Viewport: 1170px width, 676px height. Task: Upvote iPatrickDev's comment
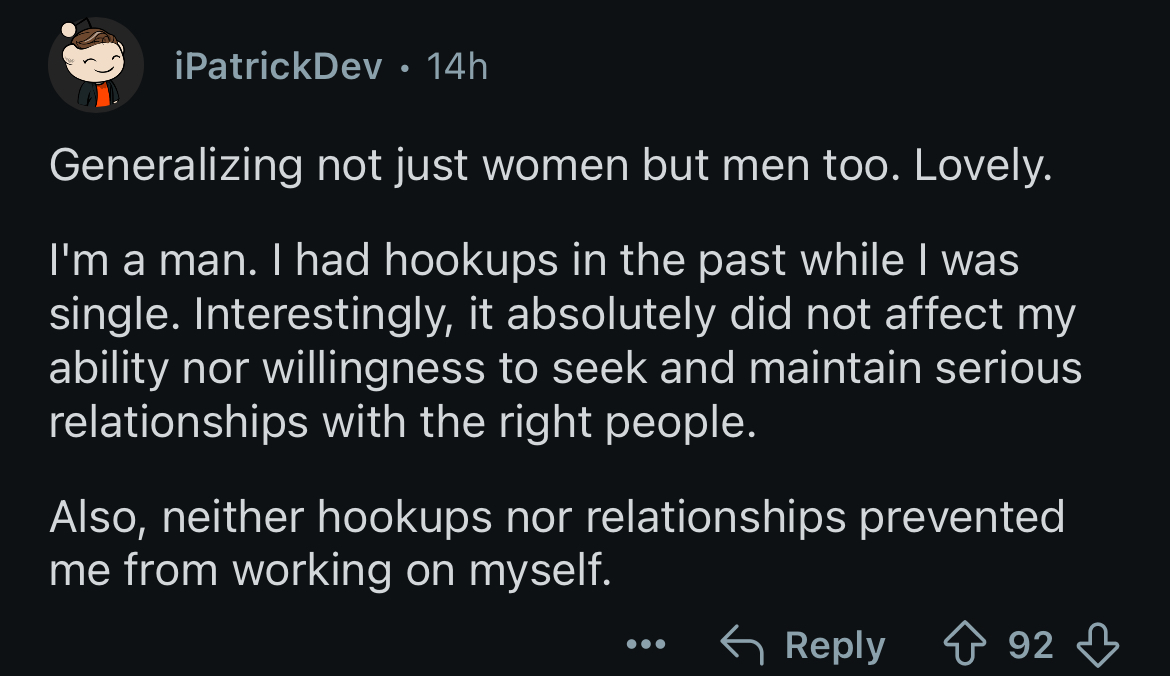pos(965,643)
